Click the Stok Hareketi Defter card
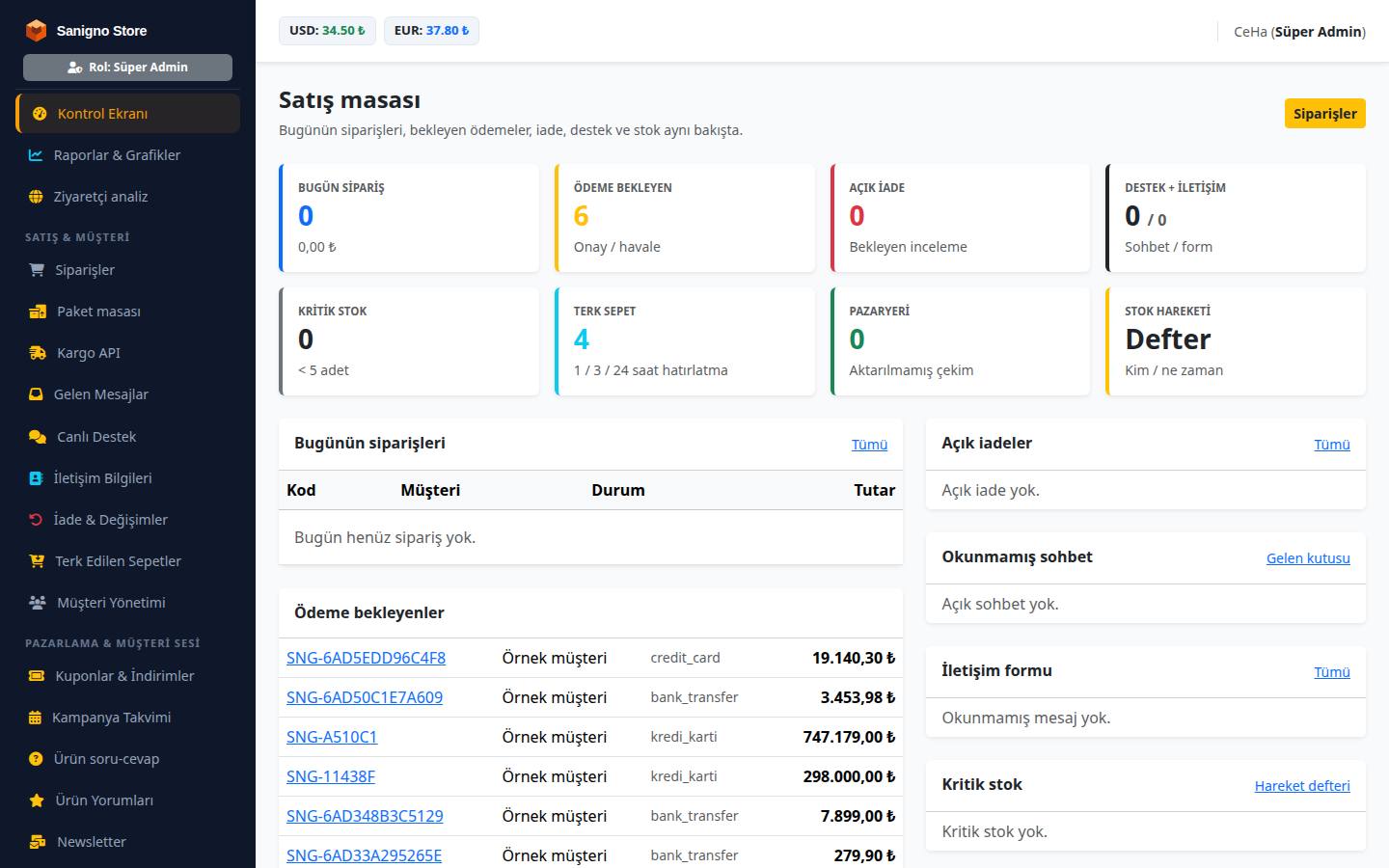The height and width of the screenshot is (868, 1389). [x=1236, y=341]
